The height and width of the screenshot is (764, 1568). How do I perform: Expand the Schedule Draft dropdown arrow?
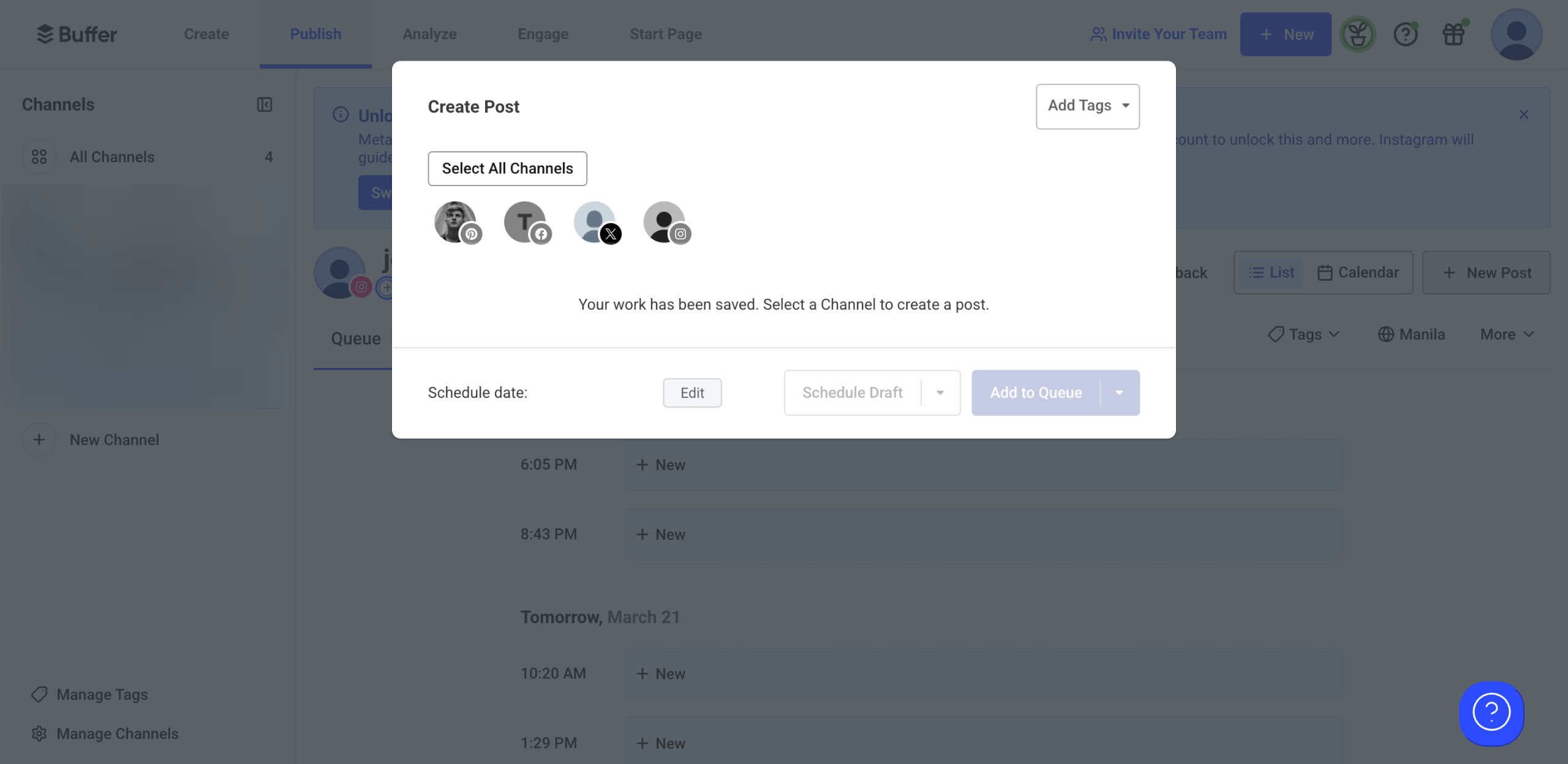940,392
